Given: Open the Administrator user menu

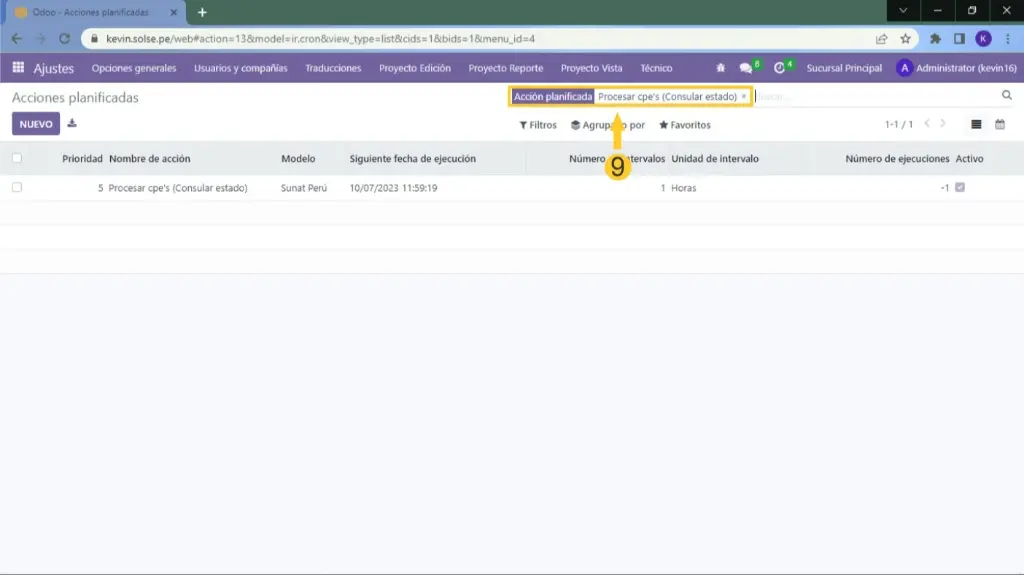Looking at the screenshot, I should (956, 68).
